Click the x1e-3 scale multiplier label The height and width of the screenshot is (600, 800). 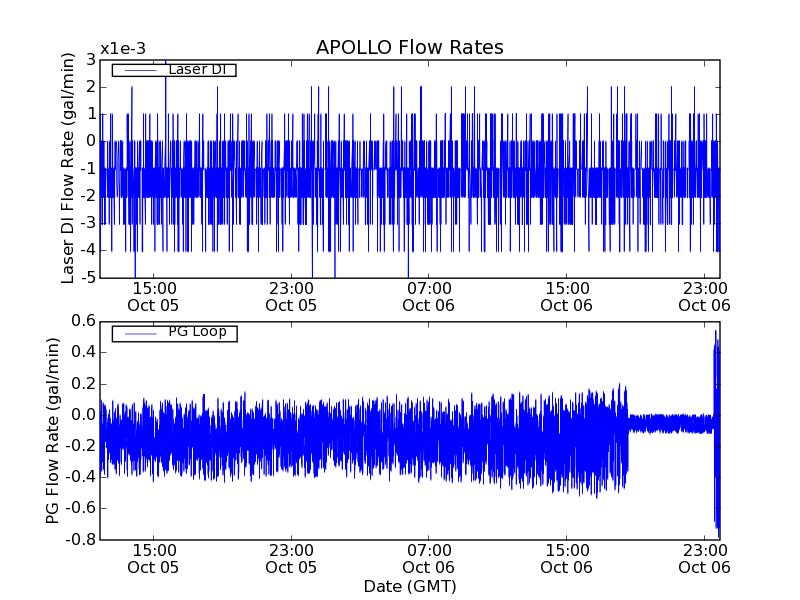[123, 49]
